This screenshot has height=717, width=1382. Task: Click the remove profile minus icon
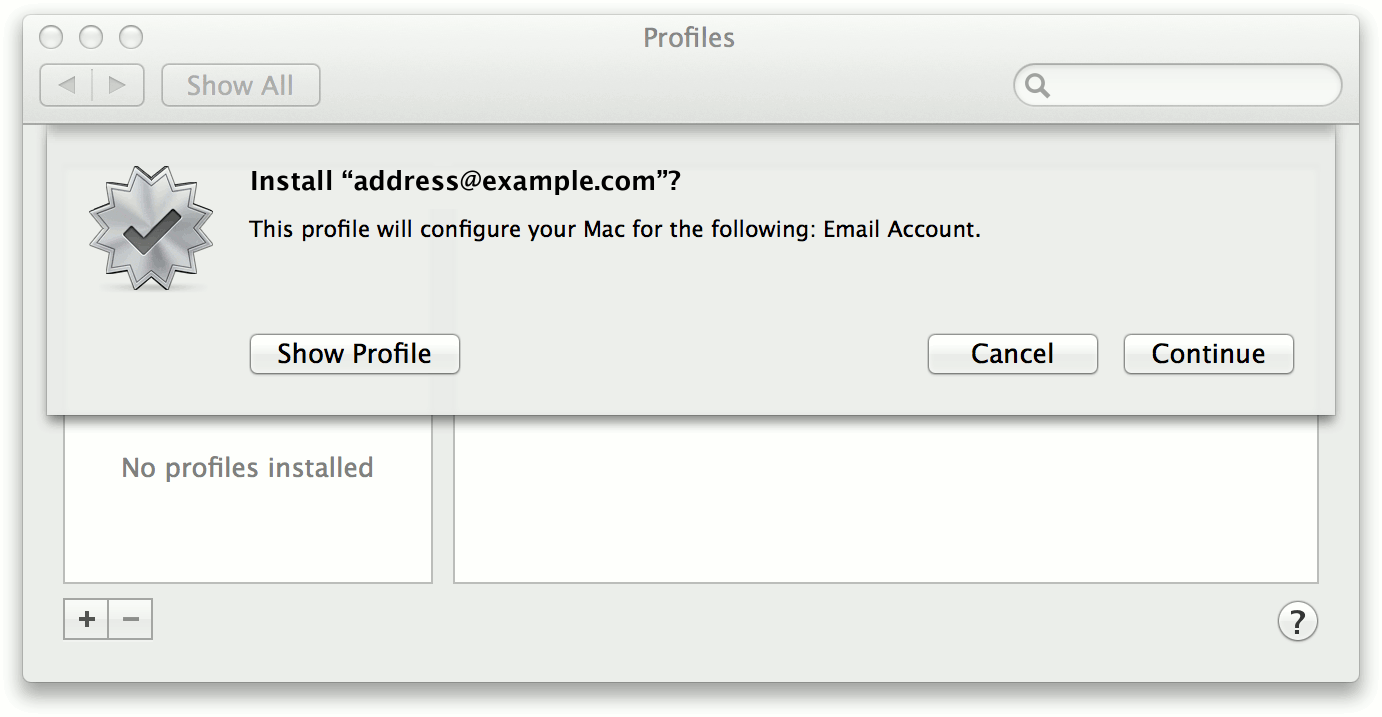click(130, 619)
